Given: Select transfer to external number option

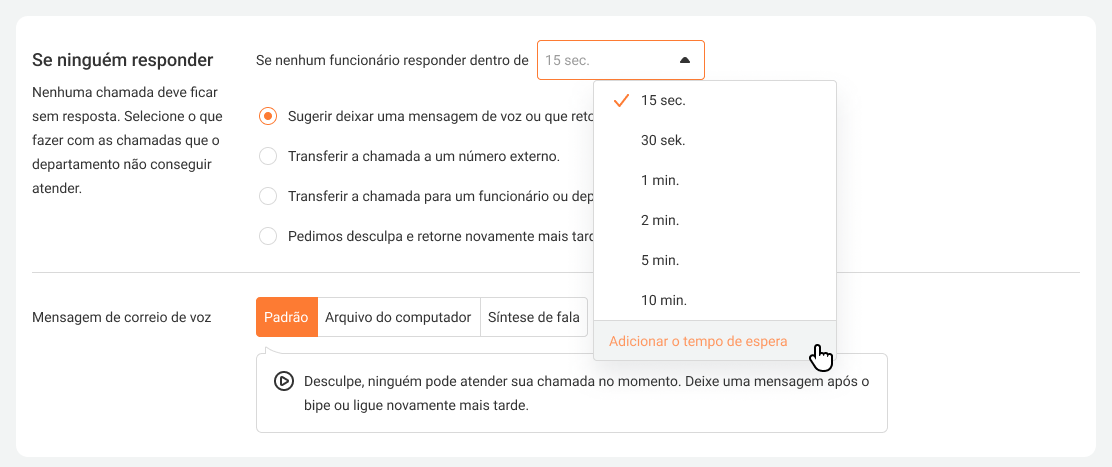Looking at the screenshot, I should 267,156.
